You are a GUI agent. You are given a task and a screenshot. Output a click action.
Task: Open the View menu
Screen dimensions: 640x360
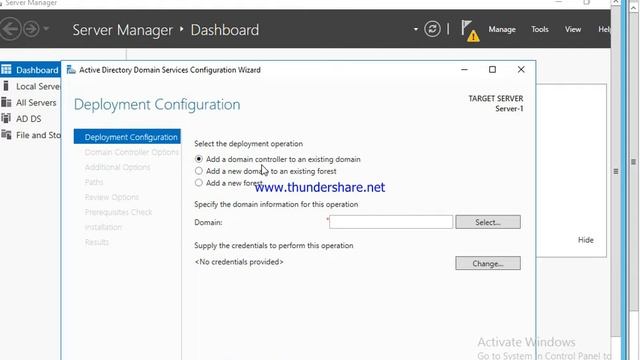click(573, 29)
